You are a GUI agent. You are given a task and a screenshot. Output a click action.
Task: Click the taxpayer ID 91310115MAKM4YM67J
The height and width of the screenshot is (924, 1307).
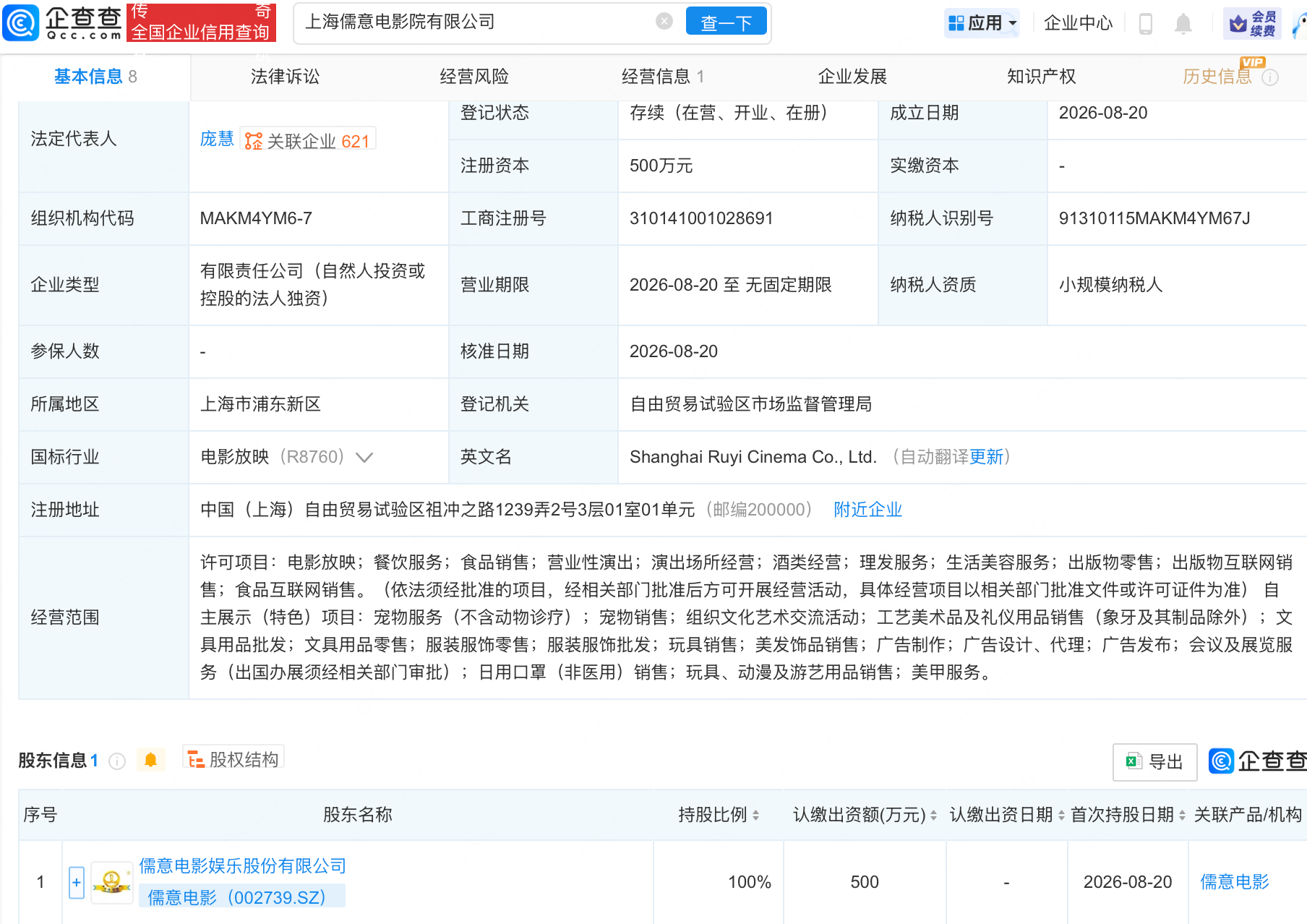point(1154,218)
